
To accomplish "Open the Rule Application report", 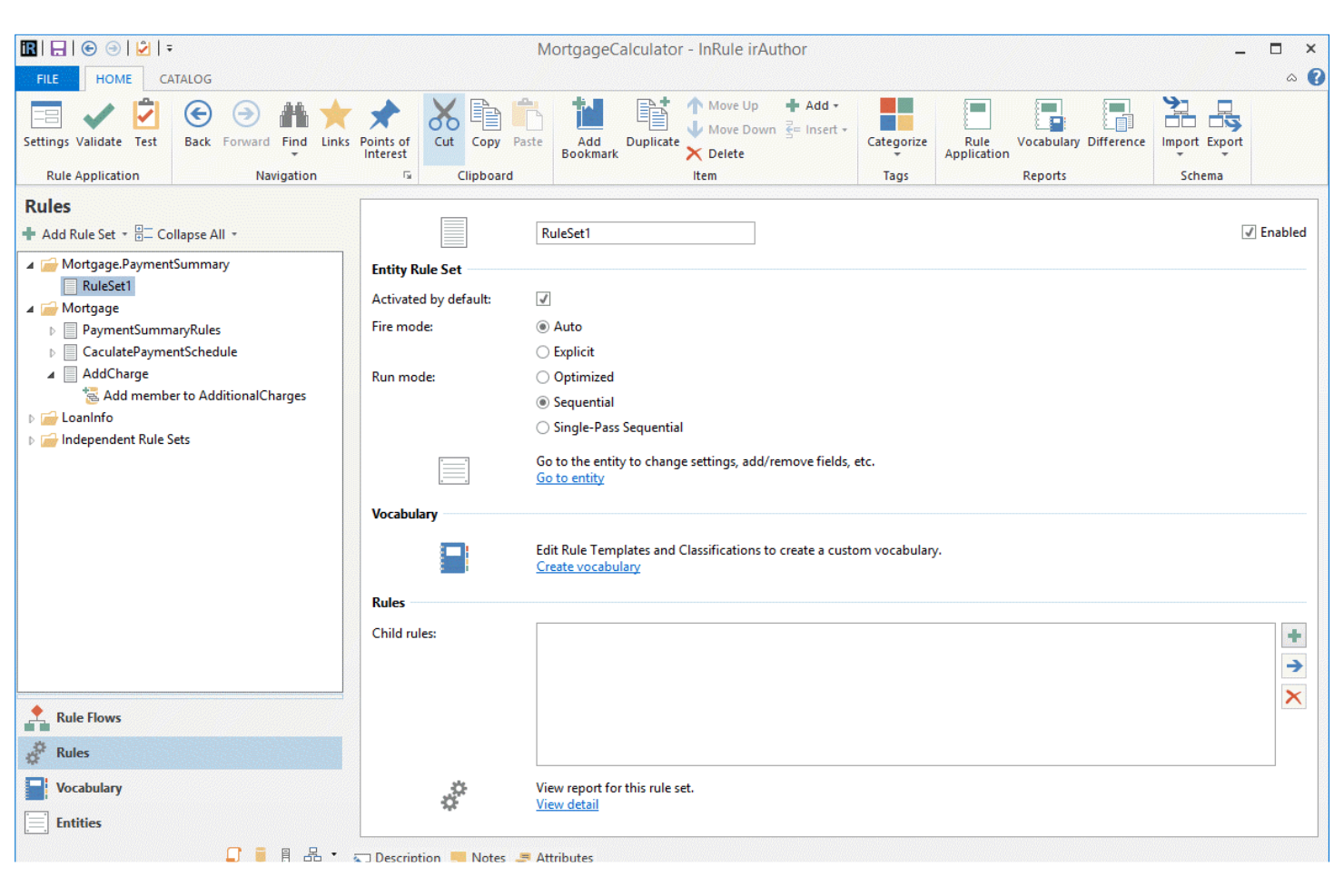I will (975, 127).
